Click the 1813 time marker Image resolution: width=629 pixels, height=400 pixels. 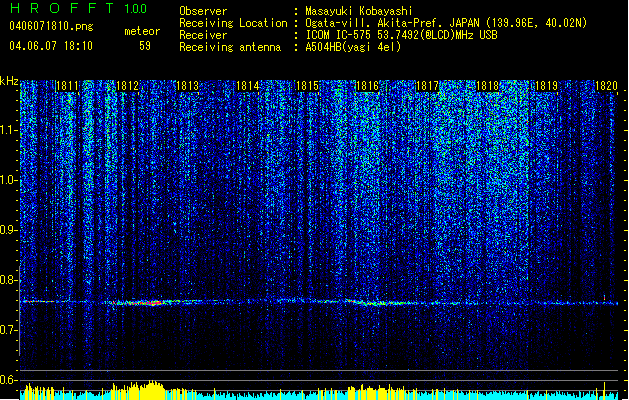pos(187,86)
